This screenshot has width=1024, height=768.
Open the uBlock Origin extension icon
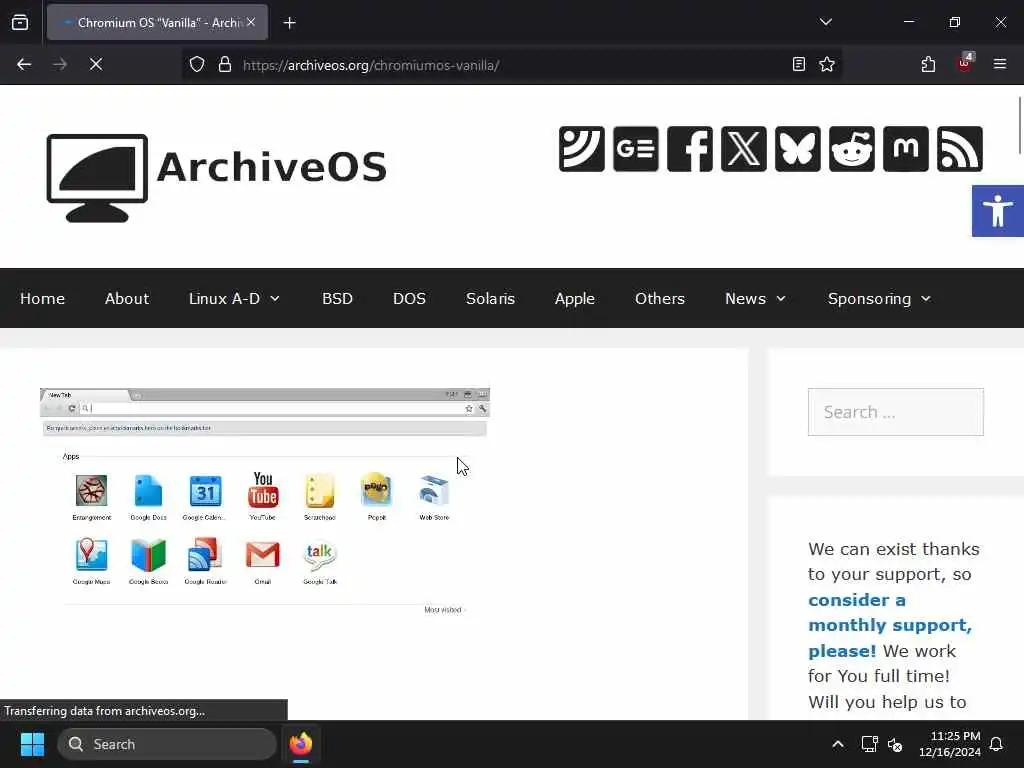965,63
